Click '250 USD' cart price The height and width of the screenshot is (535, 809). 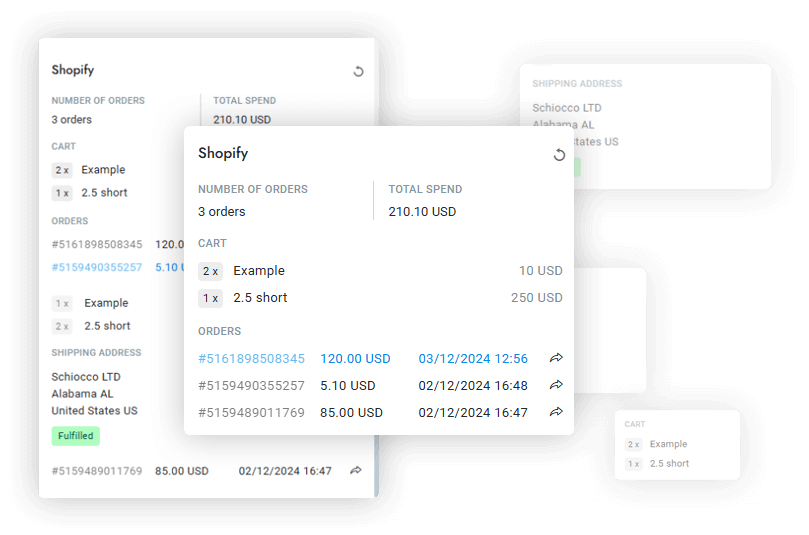pyautogui.click(x=537, y=298)
